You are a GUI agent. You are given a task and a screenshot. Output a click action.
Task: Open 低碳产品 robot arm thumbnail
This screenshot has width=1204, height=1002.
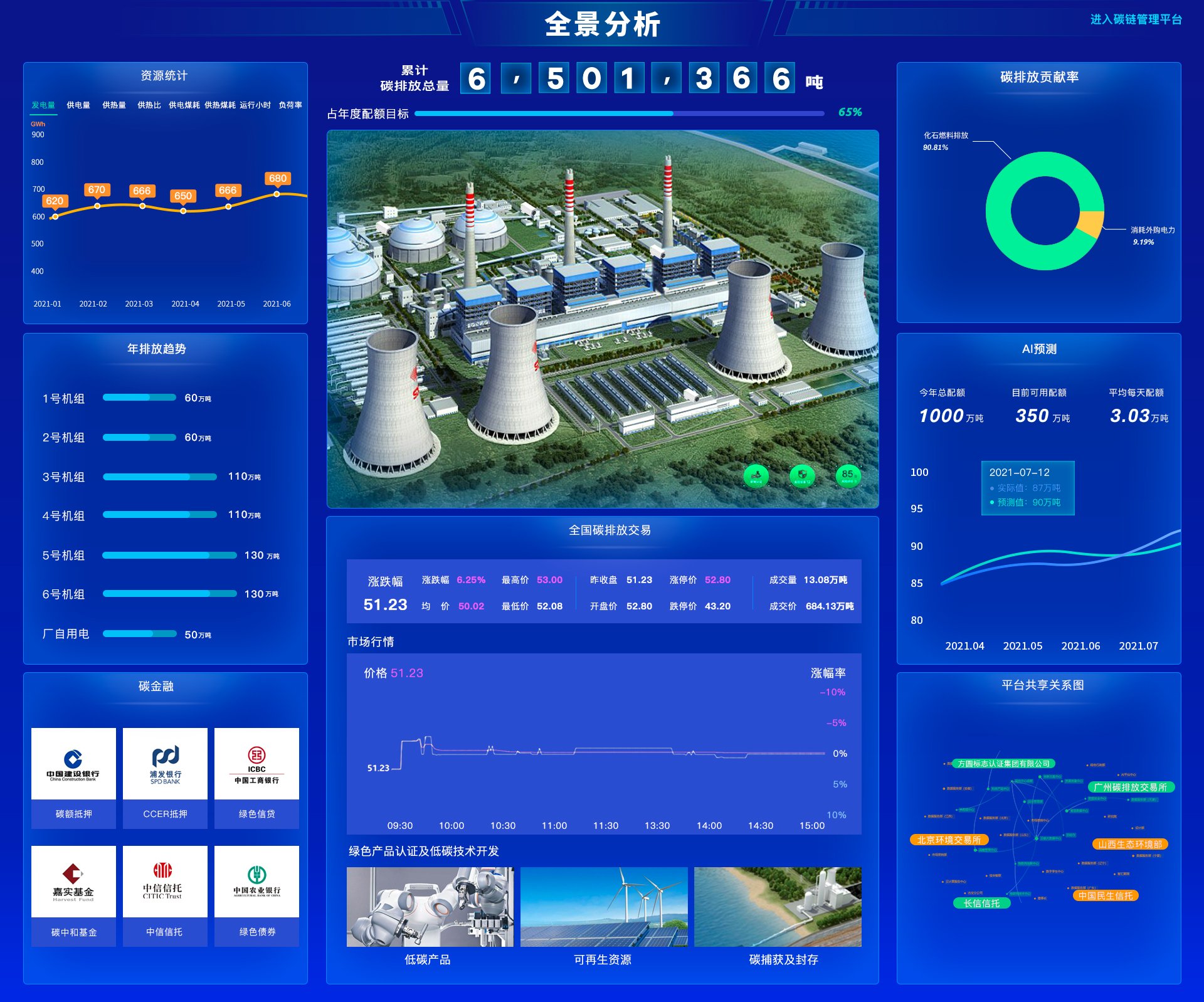pyautogui.click(x=430, y=907)
